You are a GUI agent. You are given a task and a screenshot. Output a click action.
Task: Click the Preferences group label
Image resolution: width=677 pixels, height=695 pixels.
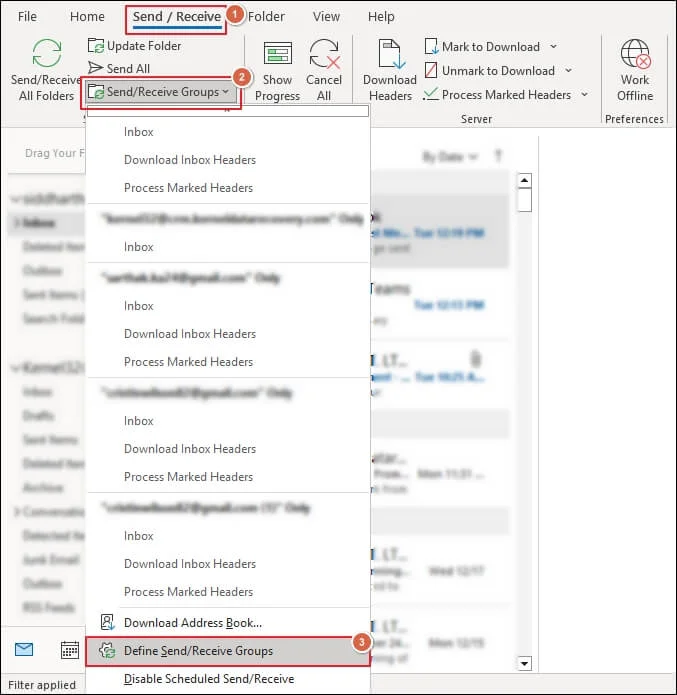pyautogui.click(x=634, y=119)
